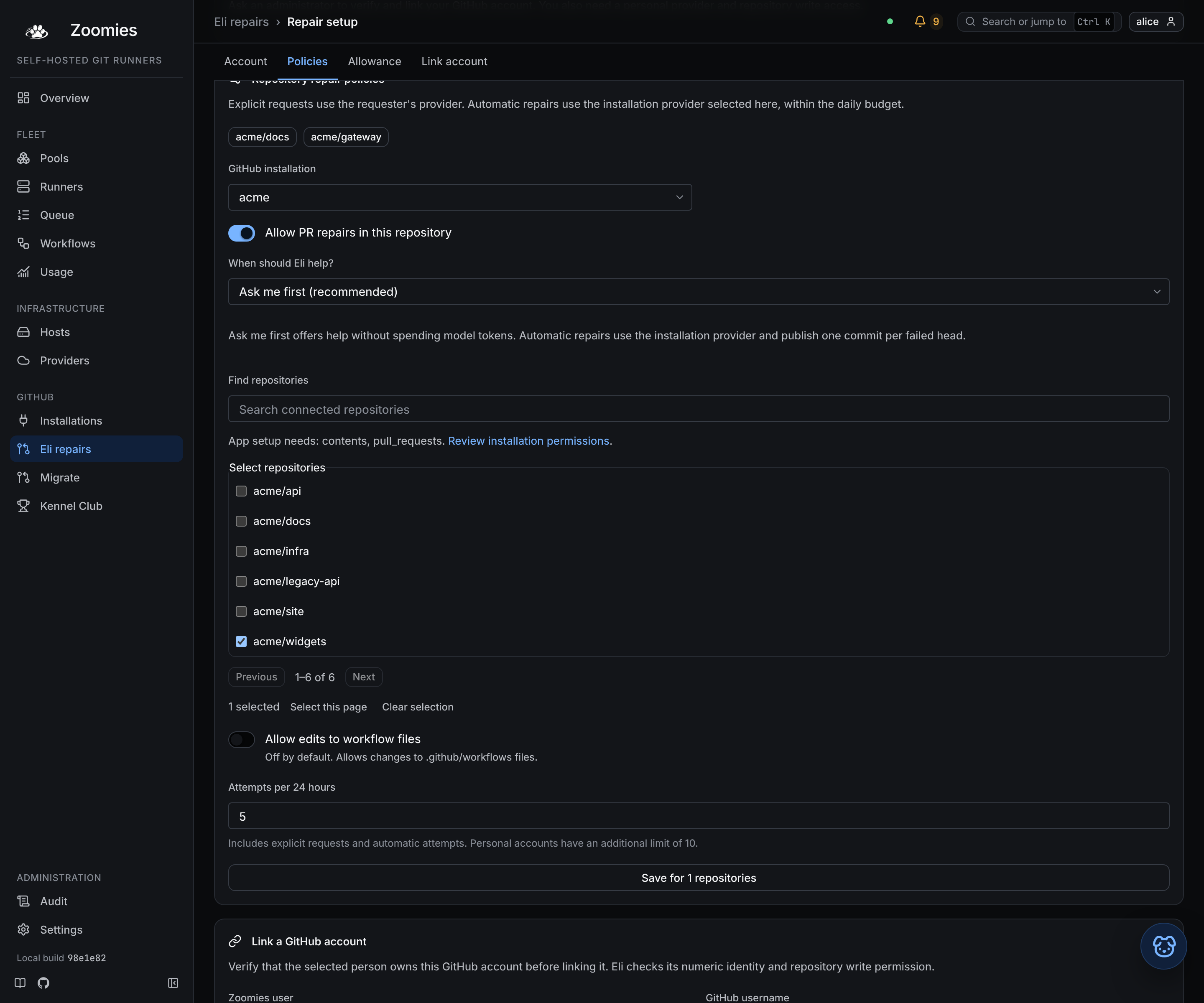Open the alice user menu
1204x1003 pixels.
coord(1156,21)
